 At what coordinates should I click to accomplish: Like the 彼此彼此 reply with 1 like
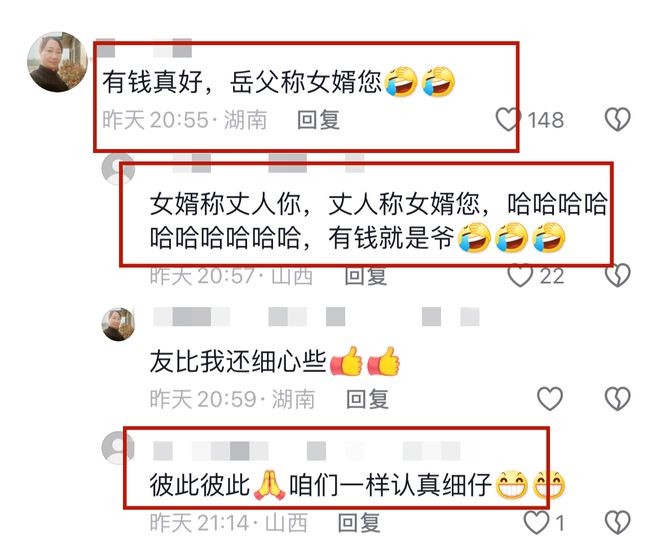(536, 523)
